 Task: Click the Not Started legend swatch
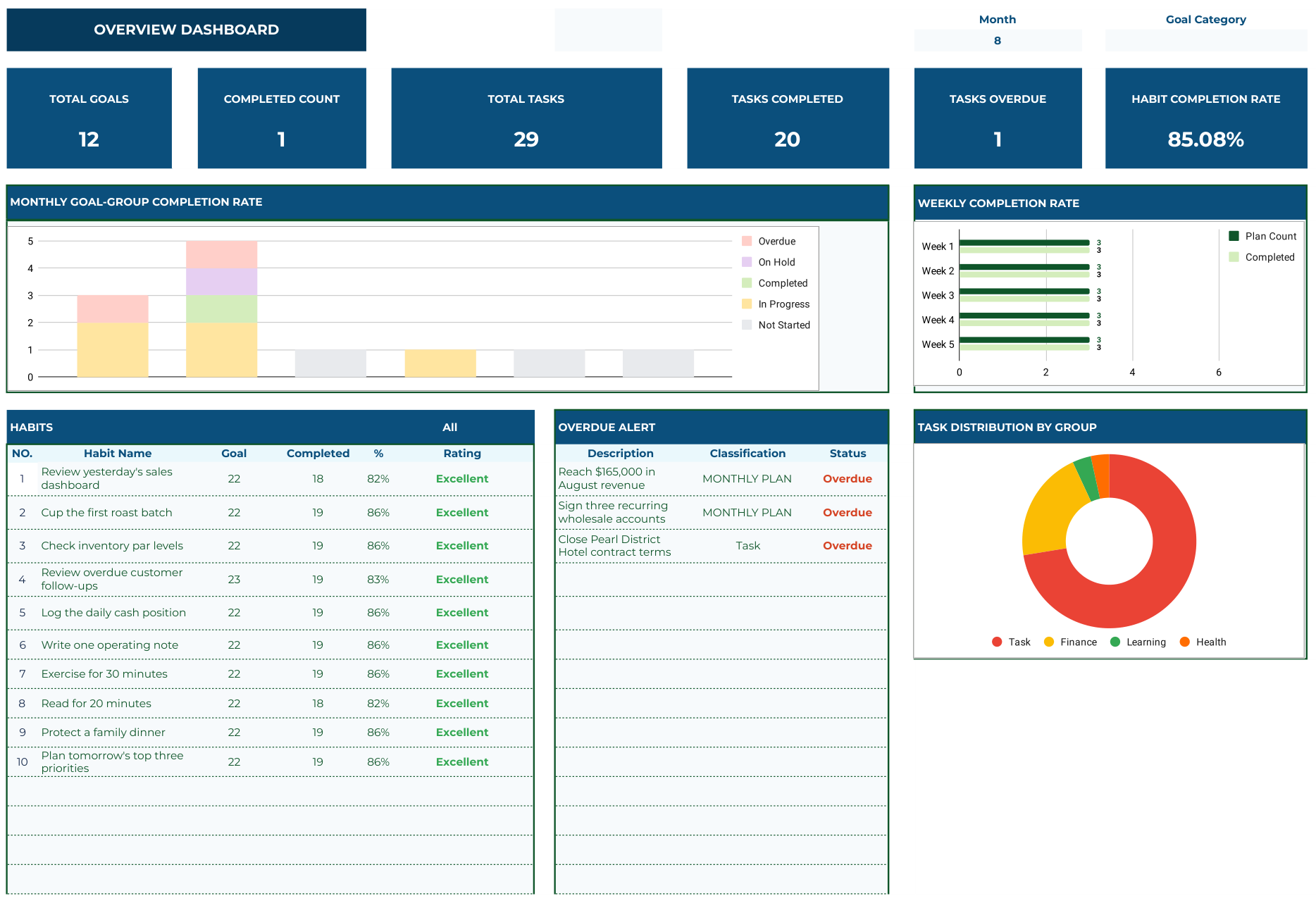747,325
